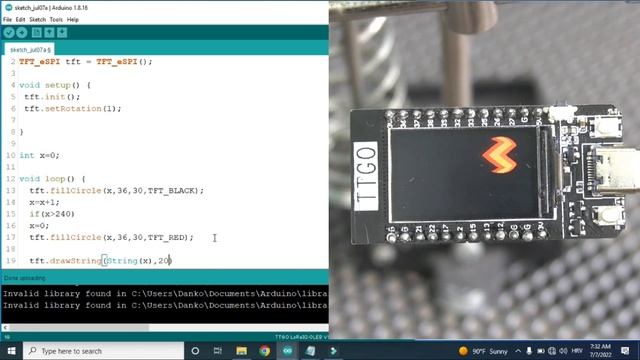The height and width of the screenshot is (360, 640).
Task: Open the Edit menu
Action: tap(20, 20)
